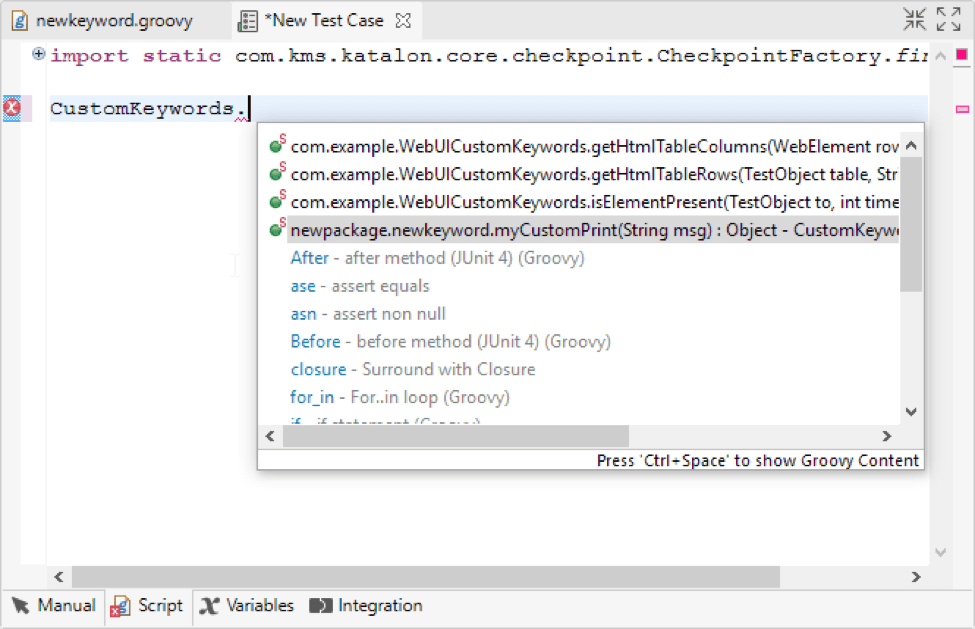Image resolution: width=975 pixels, height=629 pixels.
Task: Pick the 'closure - Surround with Closure' template
Action: pos(412,369)
